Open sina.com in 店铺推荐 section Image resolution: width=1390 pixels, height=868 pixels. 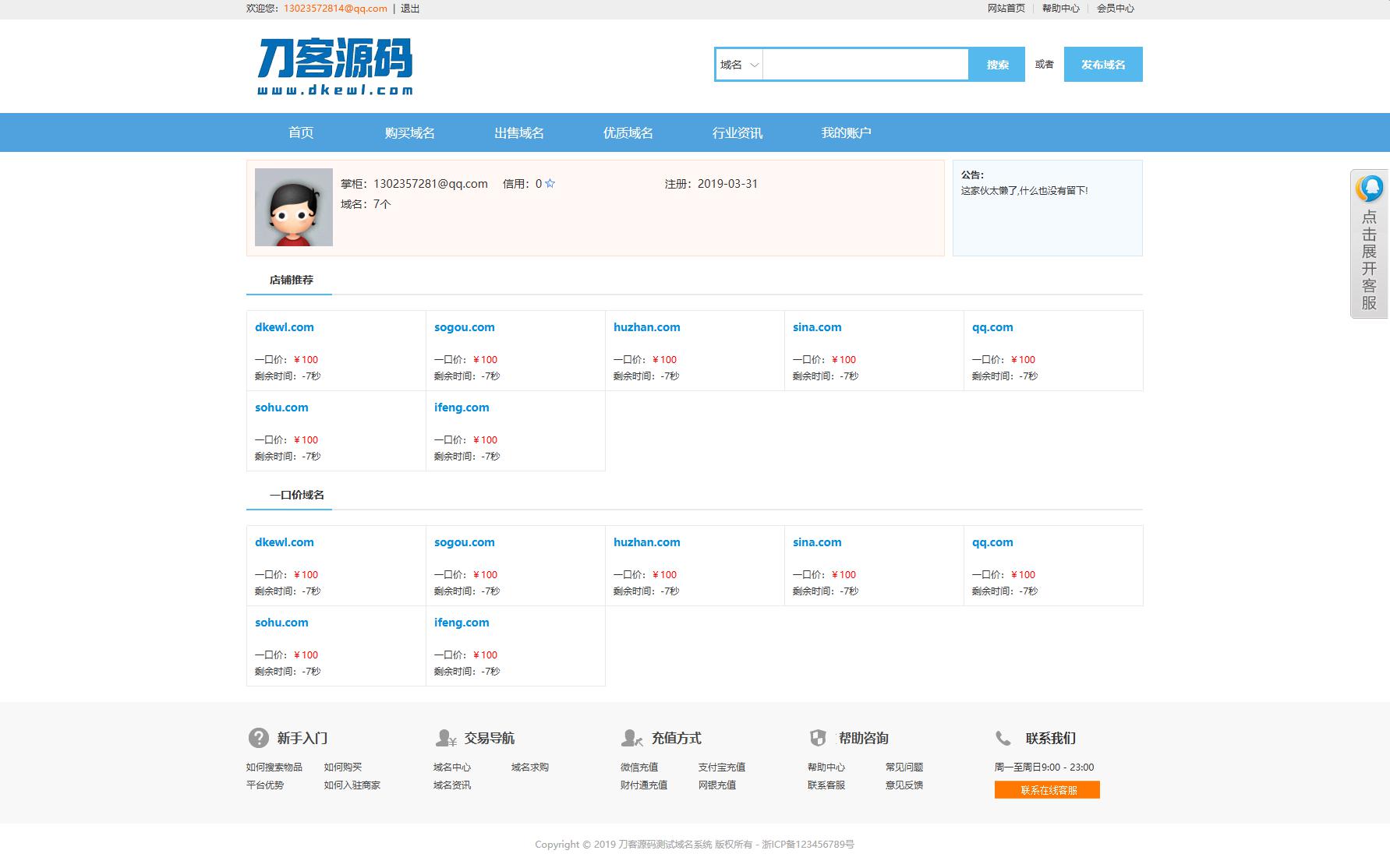point(817,327)
